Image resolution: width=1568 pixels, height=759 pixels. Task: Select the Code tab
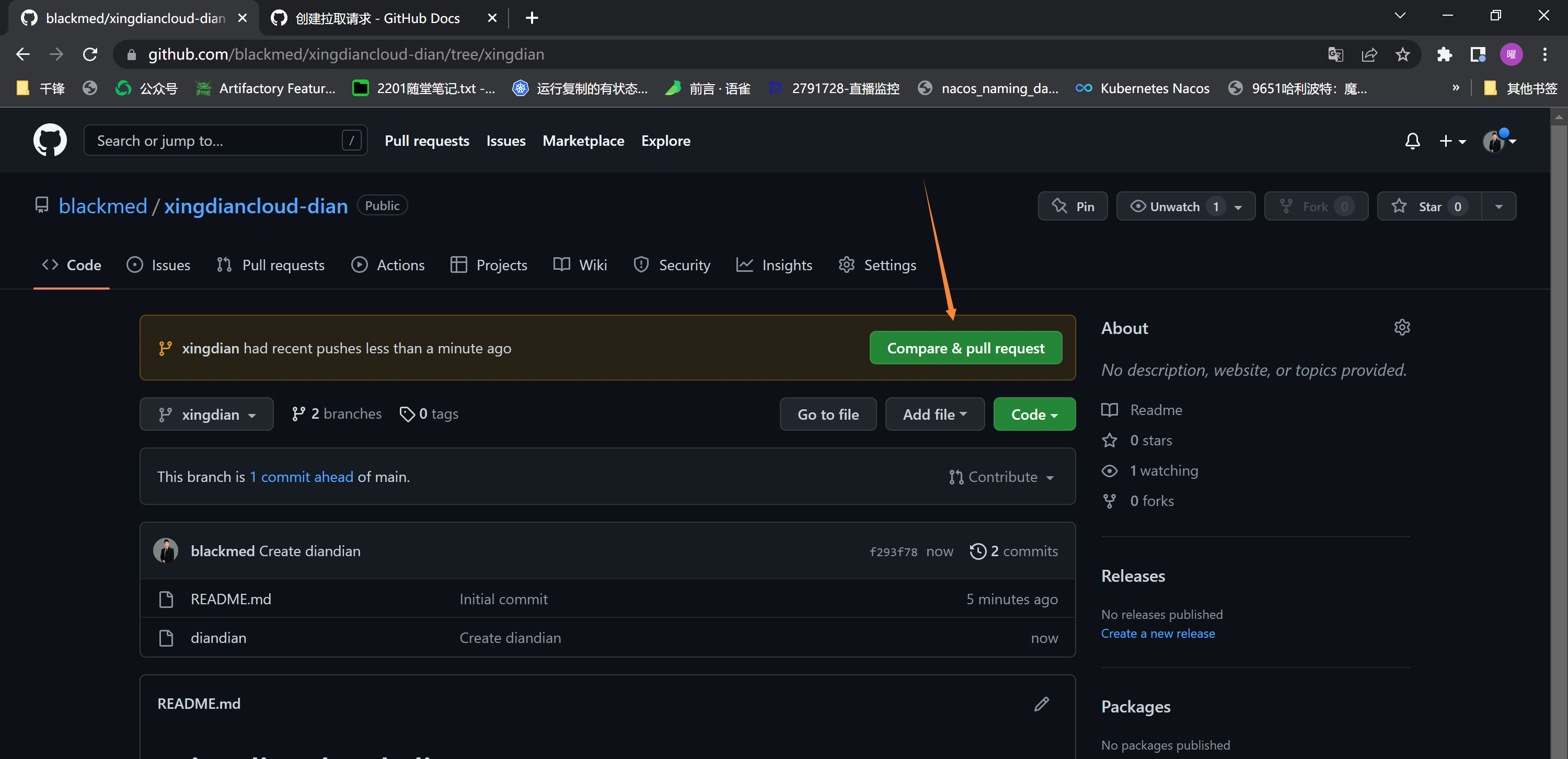pos(71,265)
